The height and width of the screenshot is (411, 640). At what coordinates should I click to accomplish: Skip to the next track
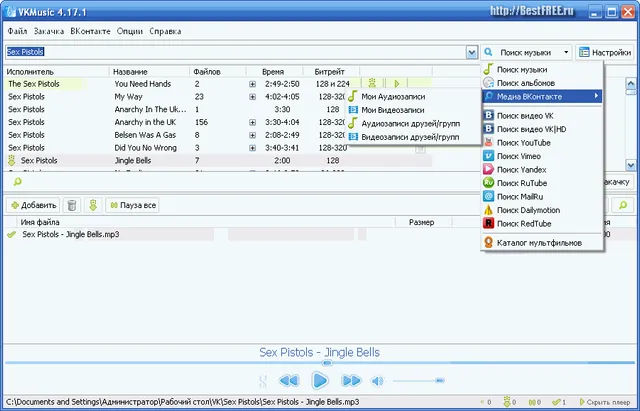pos(351,381)
